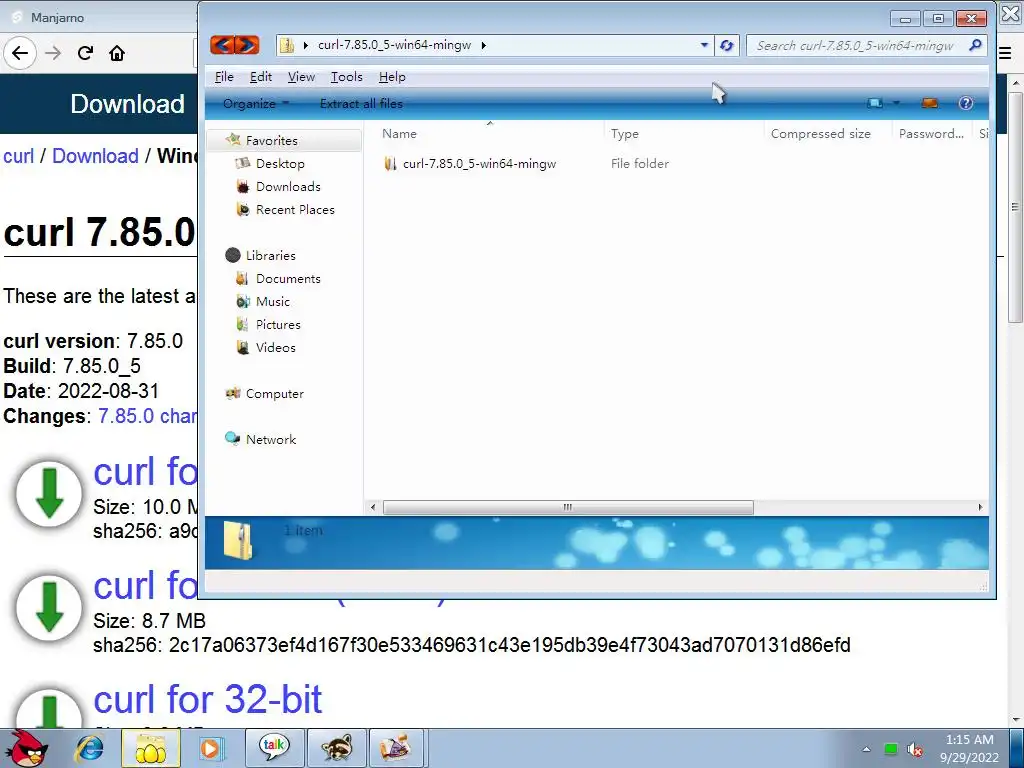Open the talk chat taskbar icon
This screenshot has width=1024, height=768.
(x=274, y=748)
